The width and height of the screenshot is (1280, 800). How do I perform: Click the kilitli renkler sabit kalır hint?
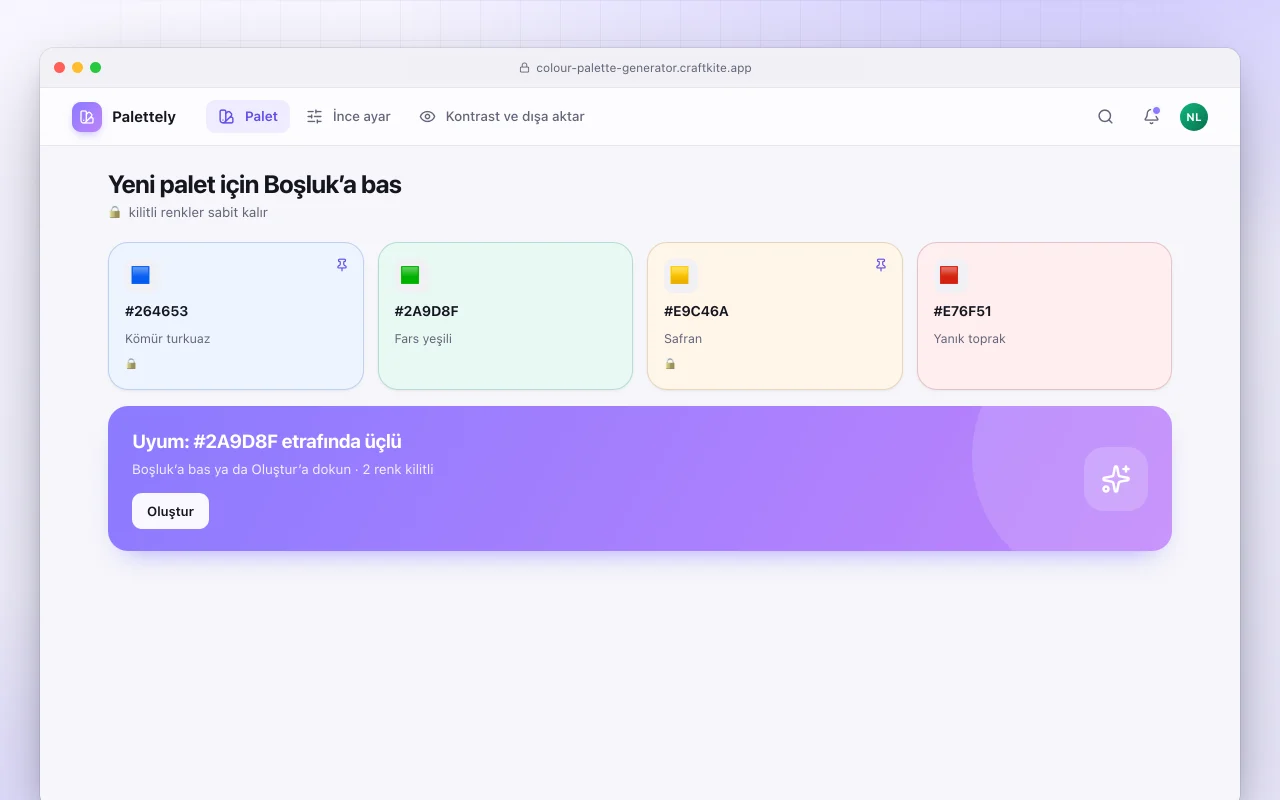pyautogui.click(x=198, y=212)
